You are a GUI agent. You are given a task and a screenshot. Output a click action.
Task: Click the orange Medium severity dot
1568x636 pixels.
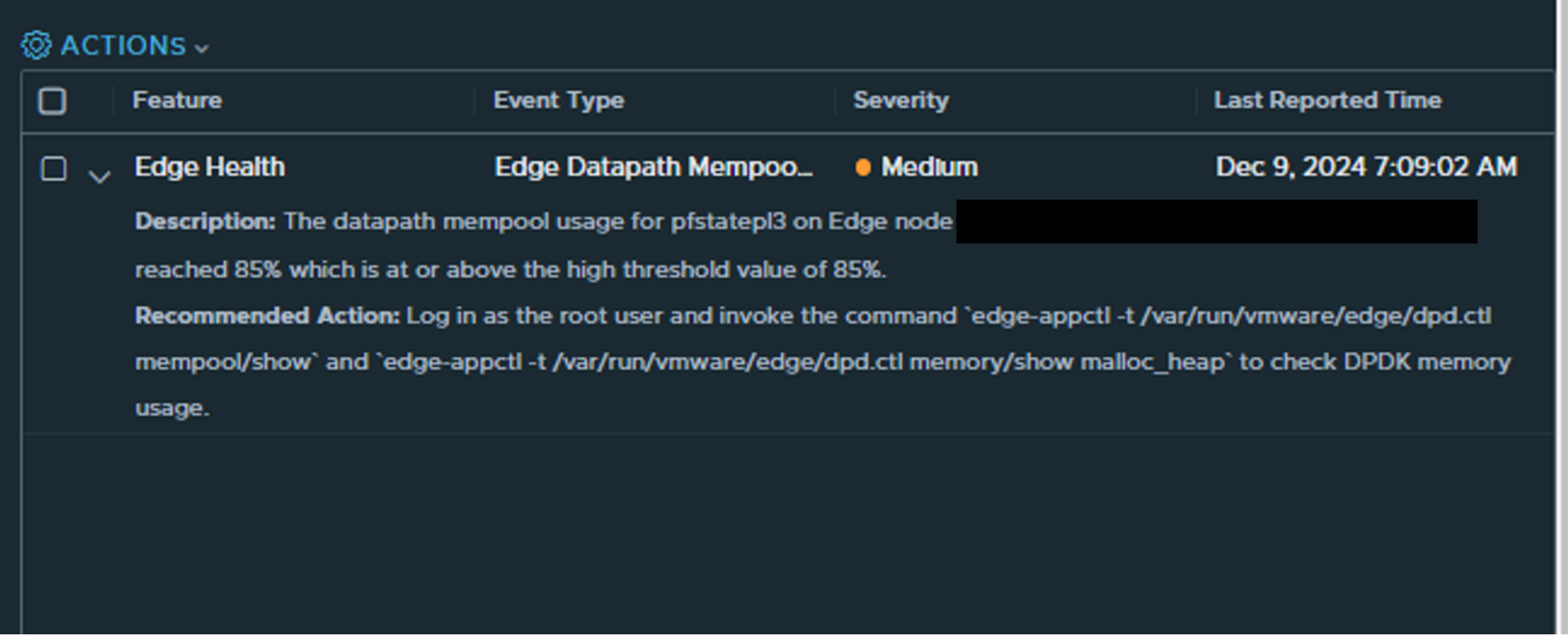click(863, 167)
